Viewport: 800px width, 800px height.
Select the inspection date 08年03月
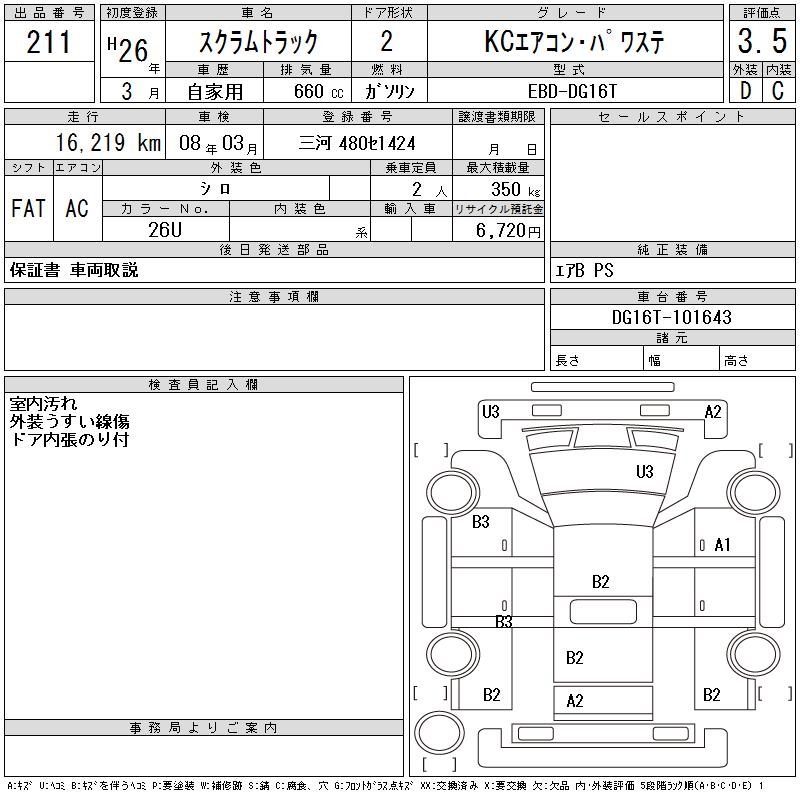coord(218,144)
